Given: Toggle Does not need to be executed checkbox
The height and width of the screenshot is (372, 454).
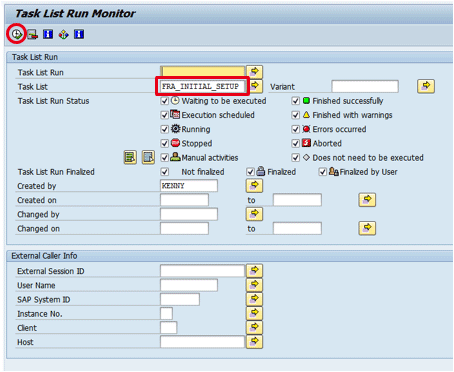Looking at the screenshot, I should [295, 158].
